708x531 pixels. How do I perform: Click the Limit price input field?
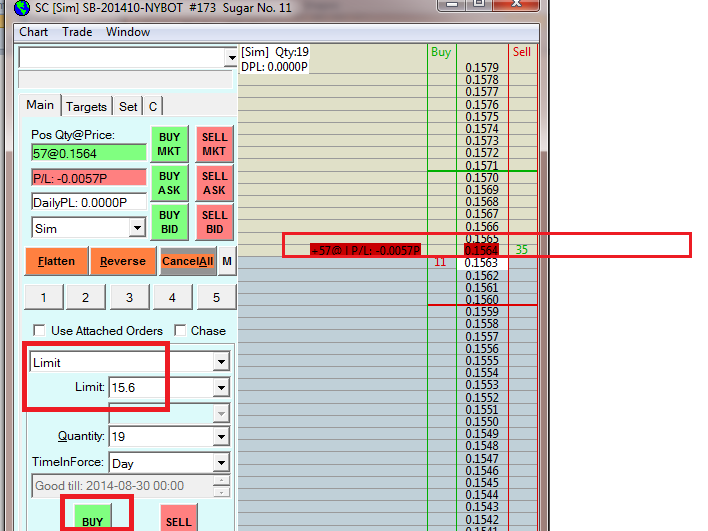[x=161, y=387]
